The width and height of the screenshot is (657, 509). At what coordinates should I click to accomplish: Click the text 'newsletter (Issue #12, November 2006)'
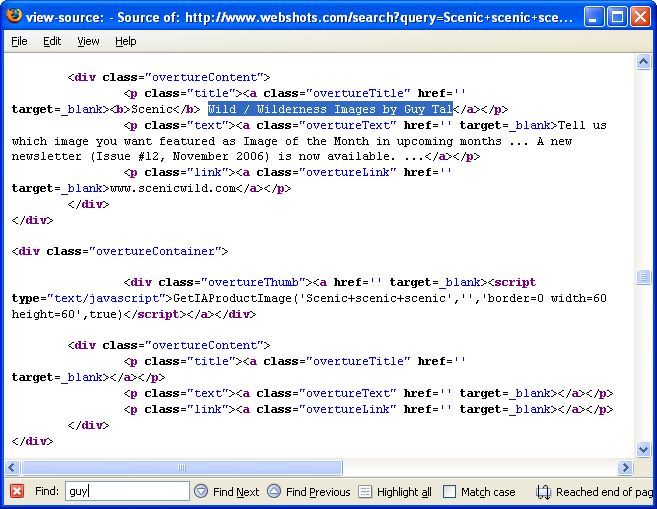coord(141,157)
